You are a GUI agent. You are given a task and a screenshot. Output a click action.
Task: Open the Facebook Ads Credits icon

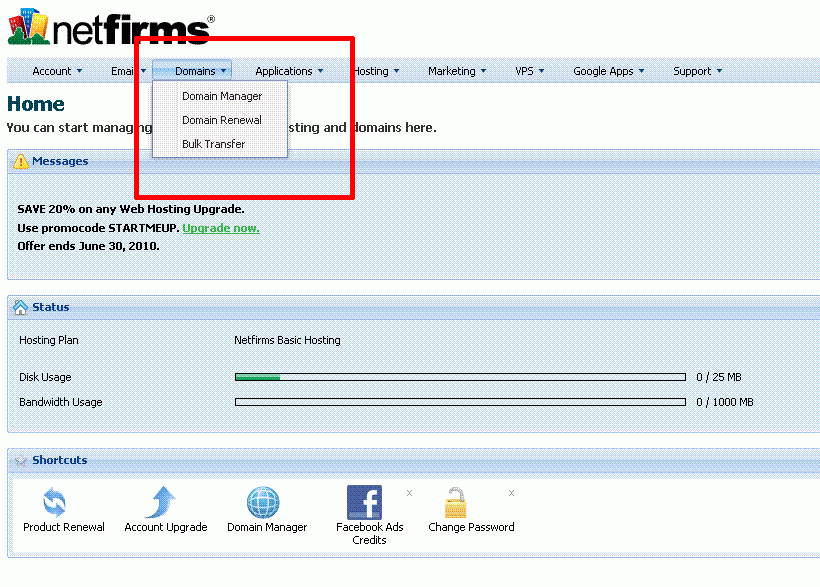pos(365,502)
